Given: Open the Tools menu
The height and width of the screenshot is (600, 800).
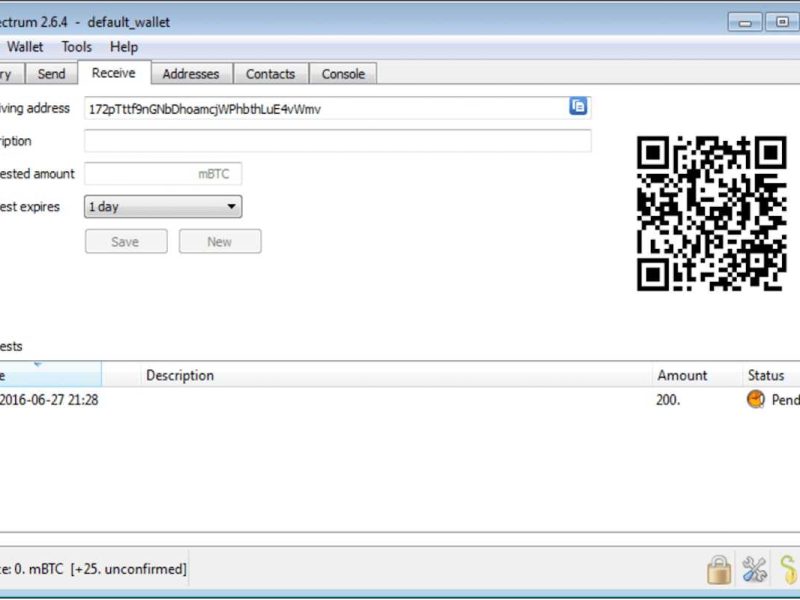Looking at the screenshot, I should pos(77,47).
